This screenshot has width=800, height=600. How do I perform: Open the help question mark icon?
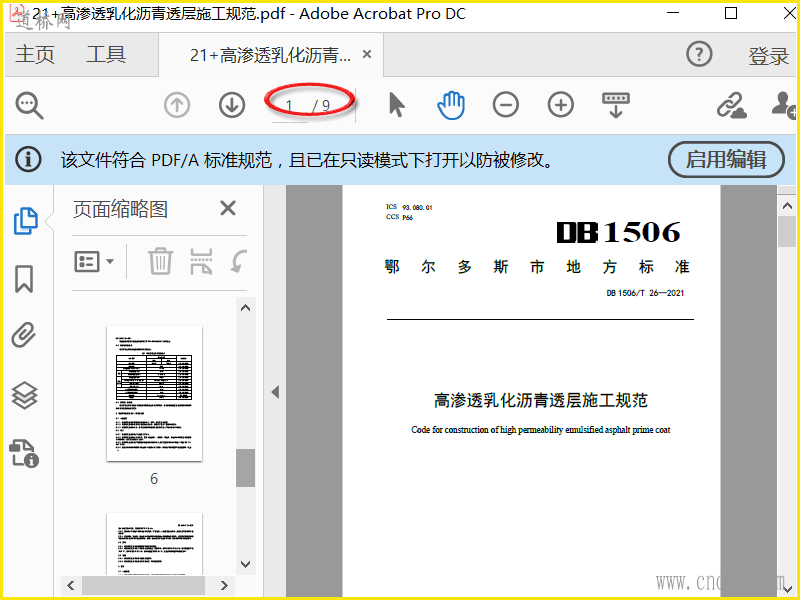(699, 54)
